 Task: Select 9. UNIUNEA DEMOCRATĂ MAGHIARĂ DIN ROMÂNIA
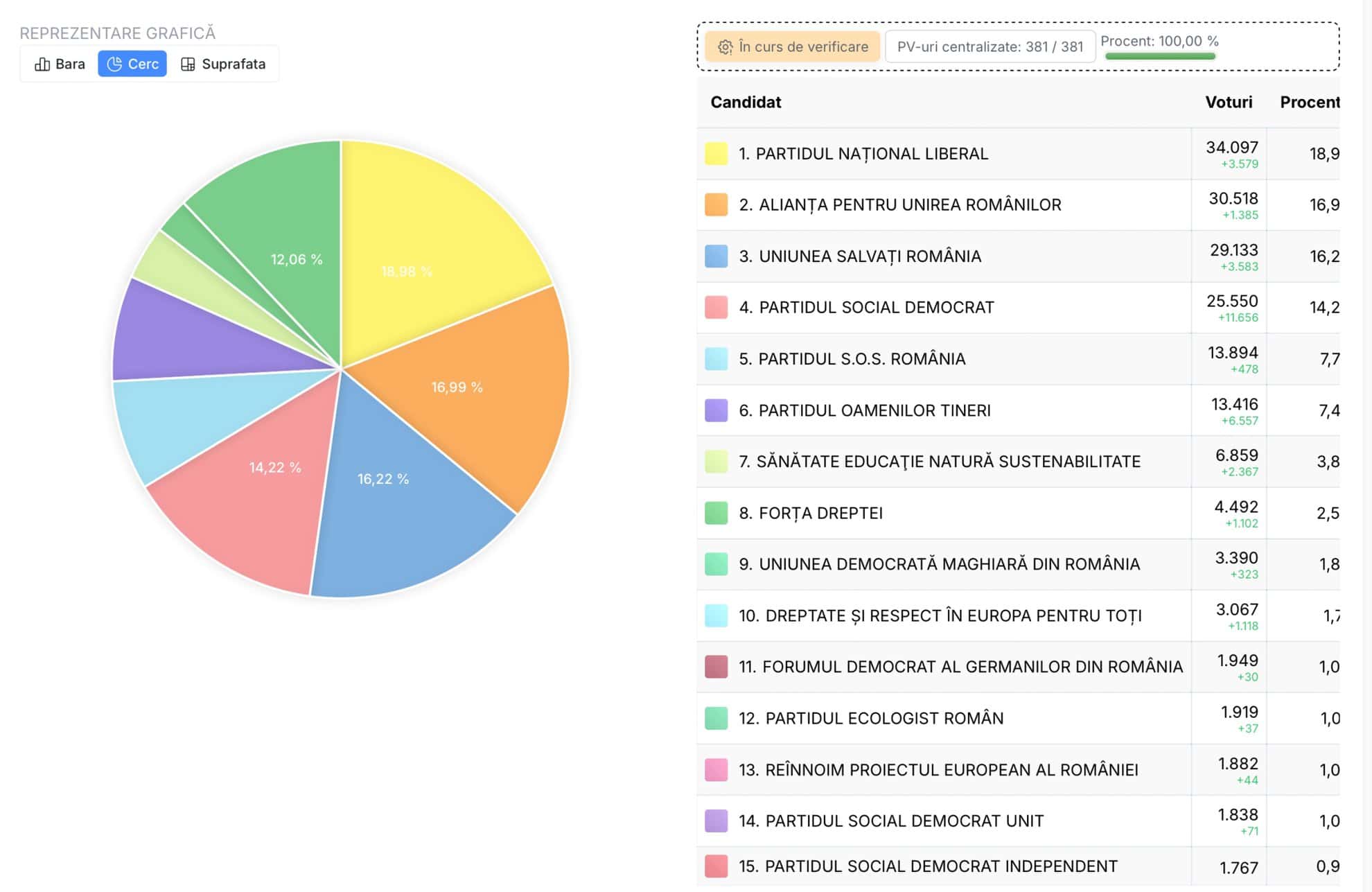[x=1018, y=564]
